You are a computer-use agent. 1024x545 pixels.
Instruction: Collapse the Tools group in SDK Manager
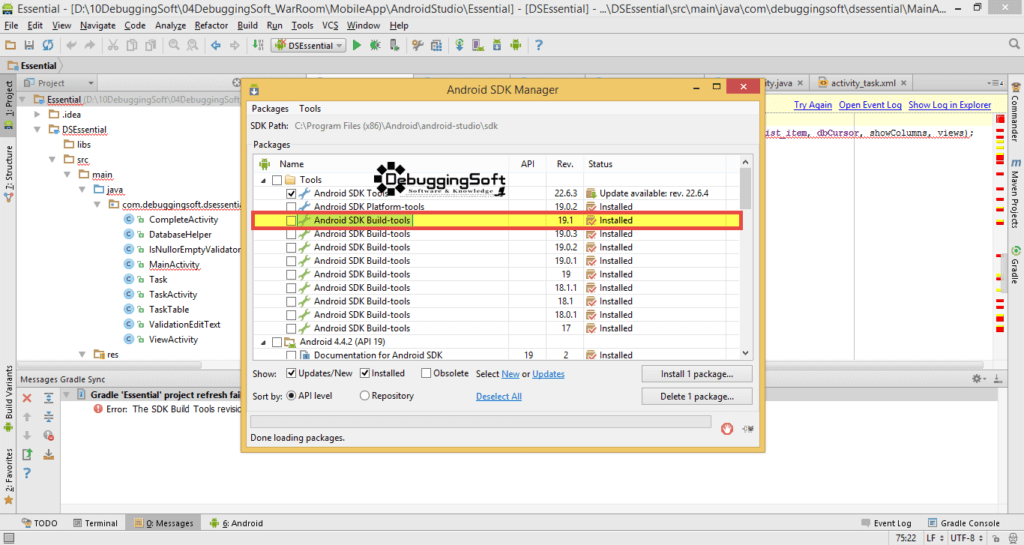pyautogui.click(x=263, y=180)
